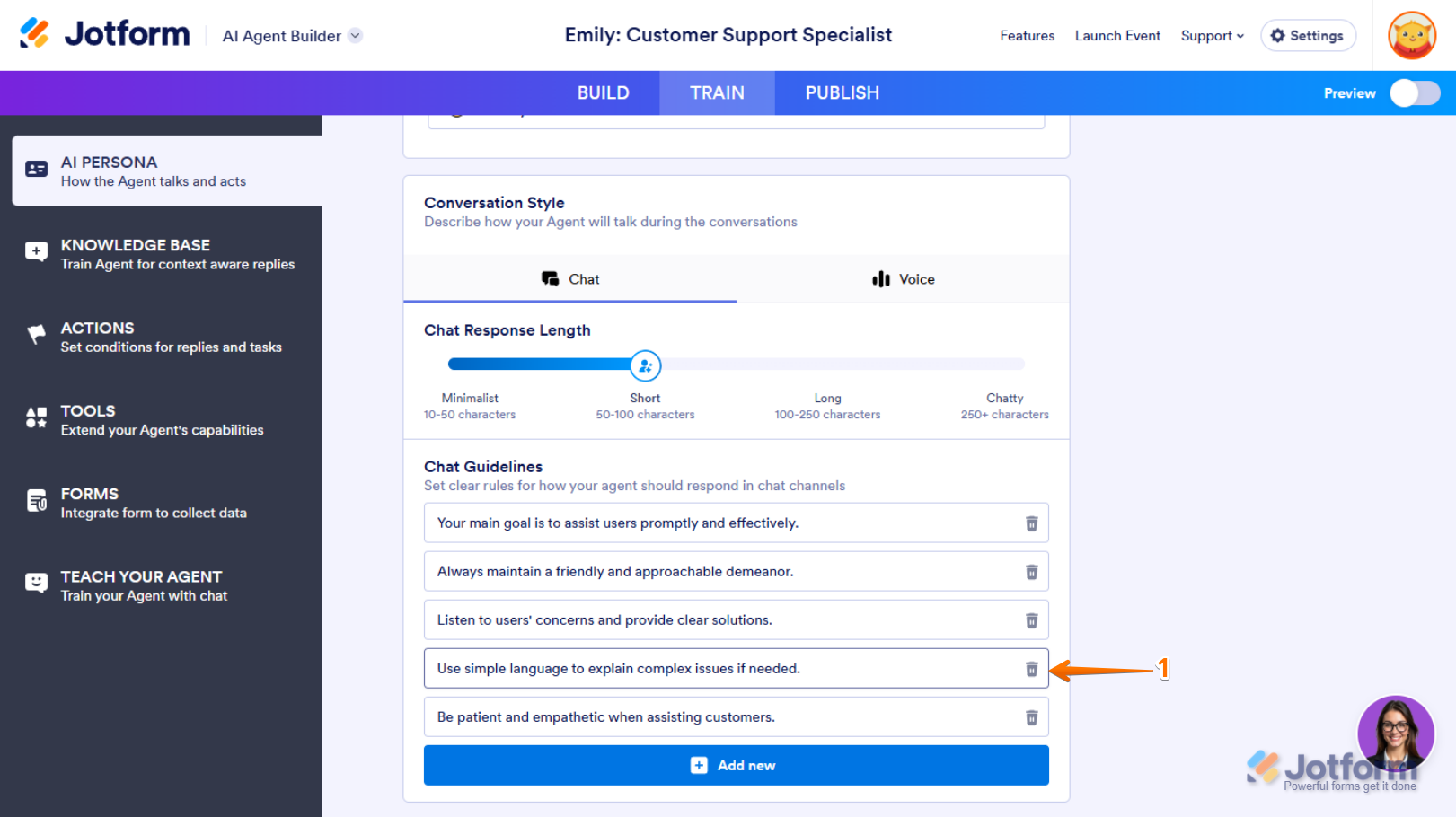Delete the 'Always maintain a friendly' guideline

pos(1031,572)
